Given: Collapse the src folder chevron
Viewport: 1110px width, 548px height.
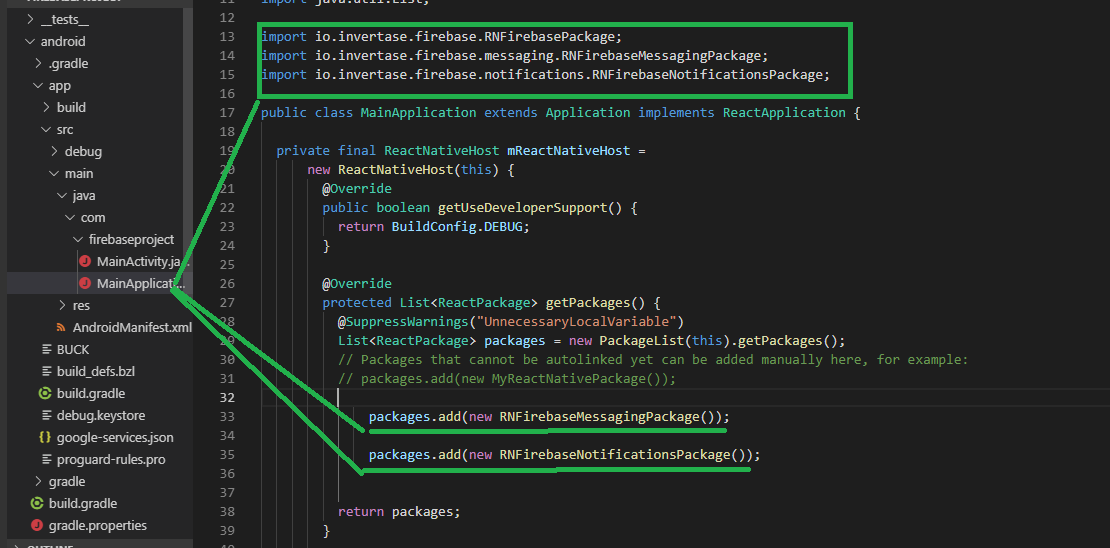Looking at the screenshot, I should point(47,130).
